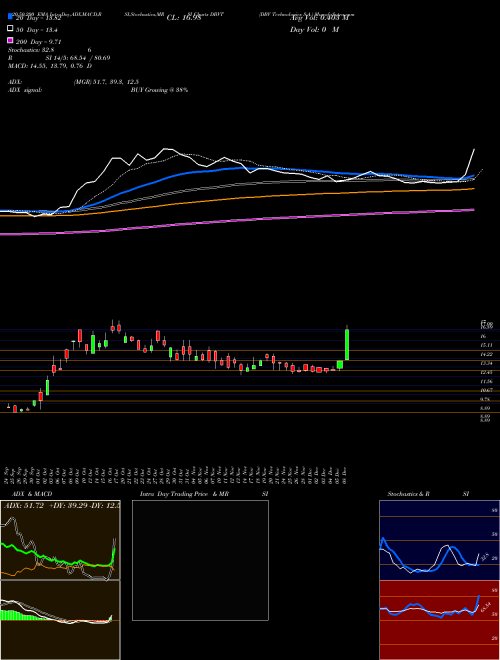Viewport: 500px width, 660px height.
Task: Click the 'ADX & MACD' panel title
Action: pos(32,494)
